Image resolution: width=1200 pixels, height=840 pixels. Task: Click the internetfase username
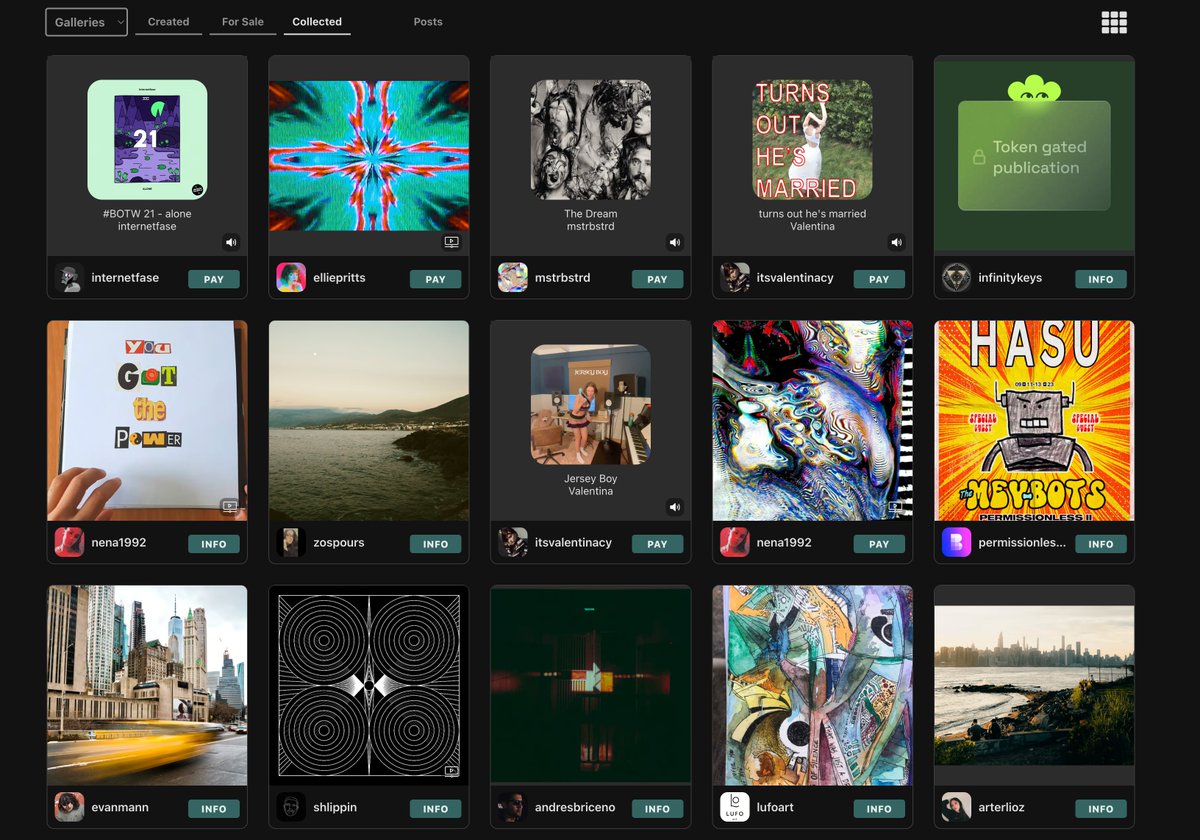click(125, 278)
